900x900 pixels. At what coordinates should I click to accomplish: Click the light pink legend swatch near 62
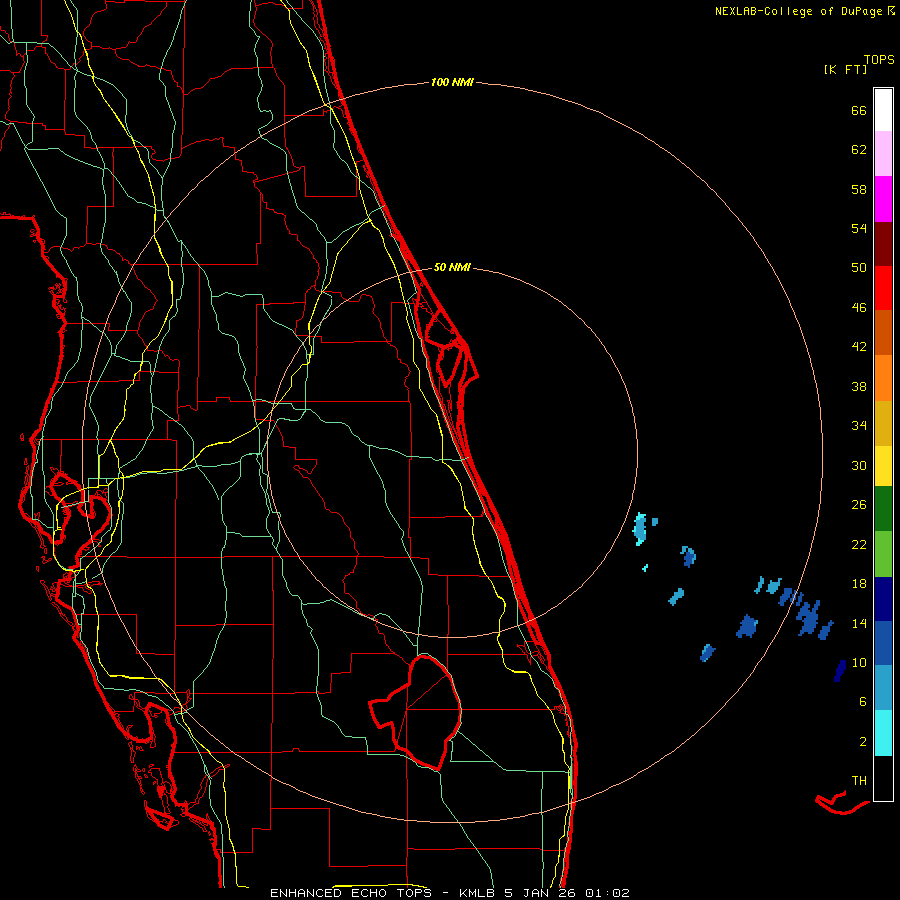coord(883,154)
